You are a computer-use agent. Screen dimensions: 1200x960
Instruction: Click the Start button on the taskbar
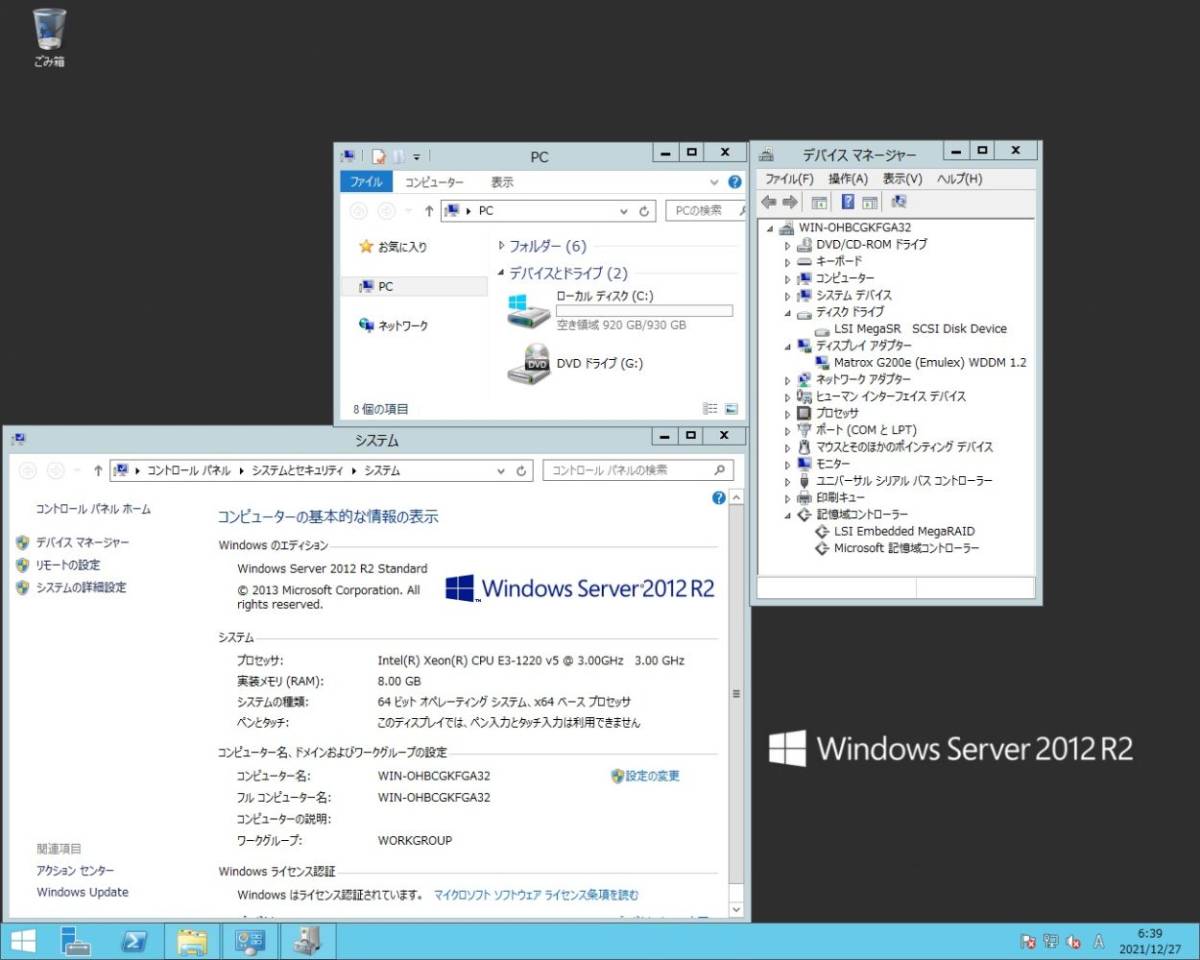pyautogui.click(x=23, y=941)
